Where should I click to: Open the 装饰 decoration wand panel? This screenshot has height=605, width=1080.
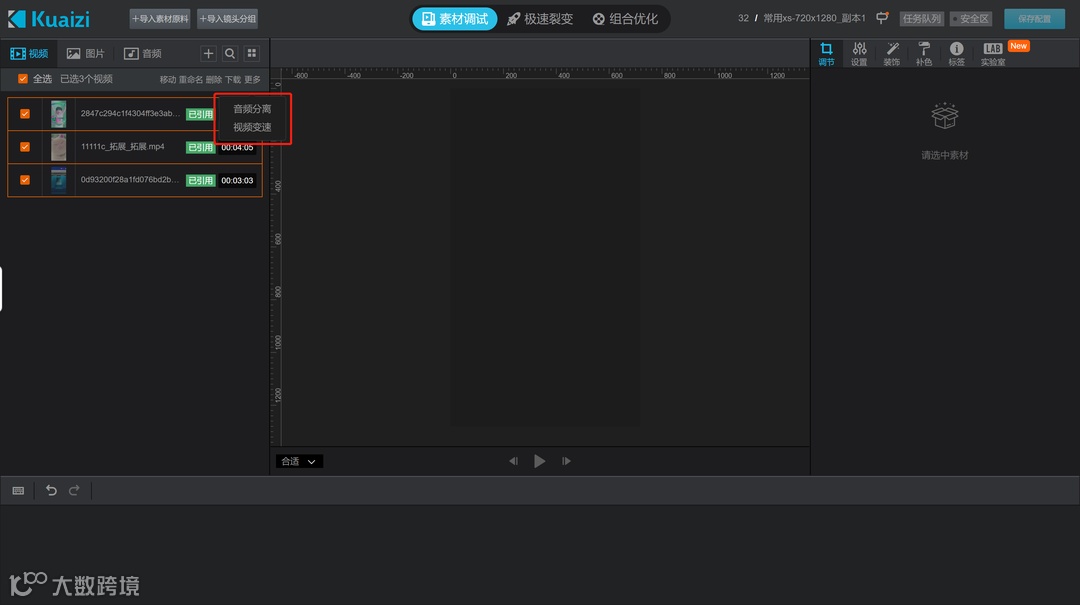point(892,53)
